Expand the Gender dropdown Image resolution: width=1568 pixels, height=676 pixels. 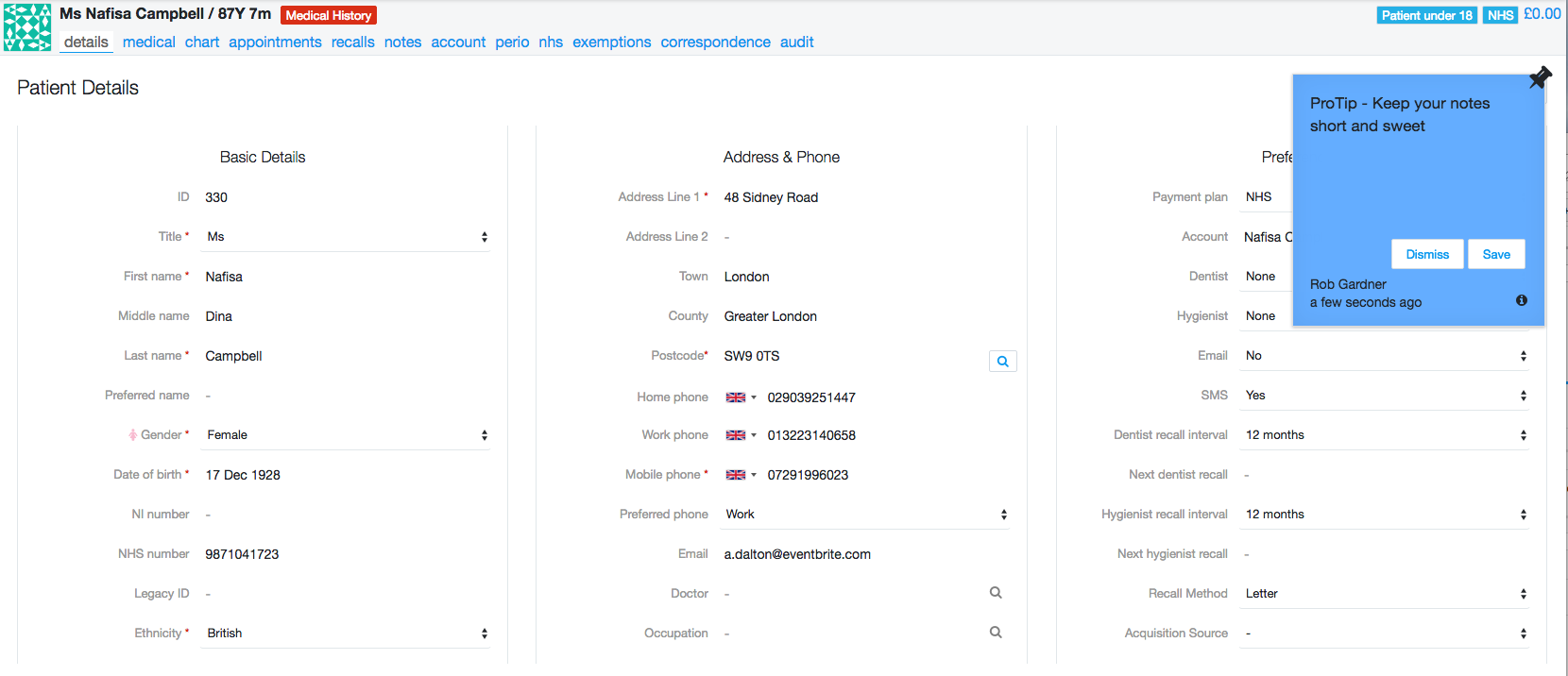(x=347, y=435)
